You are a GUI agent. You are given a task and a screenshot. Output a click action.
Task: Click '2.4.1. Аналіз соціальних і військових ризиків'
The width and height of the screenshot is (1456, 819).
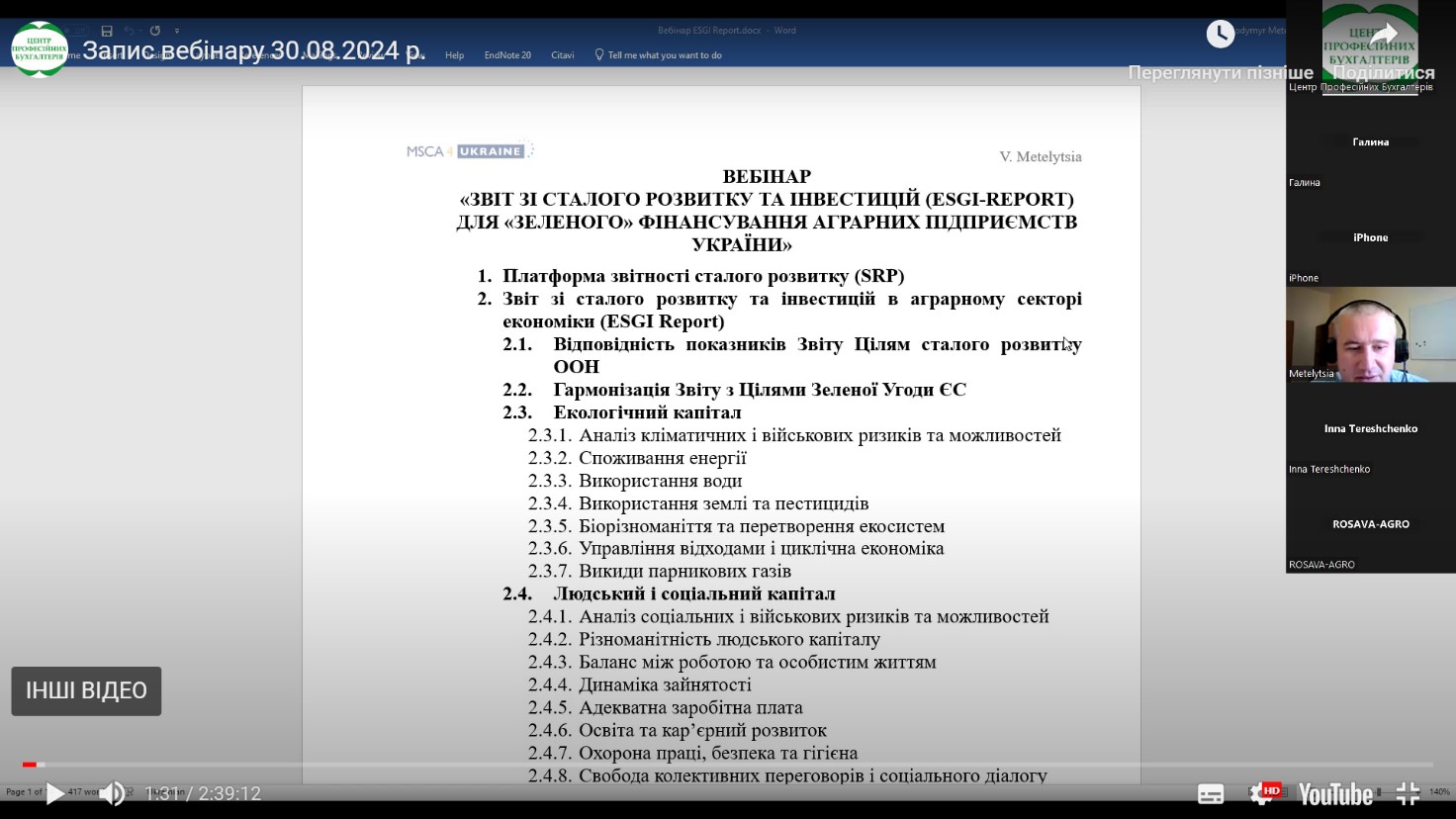pos(788,616)
